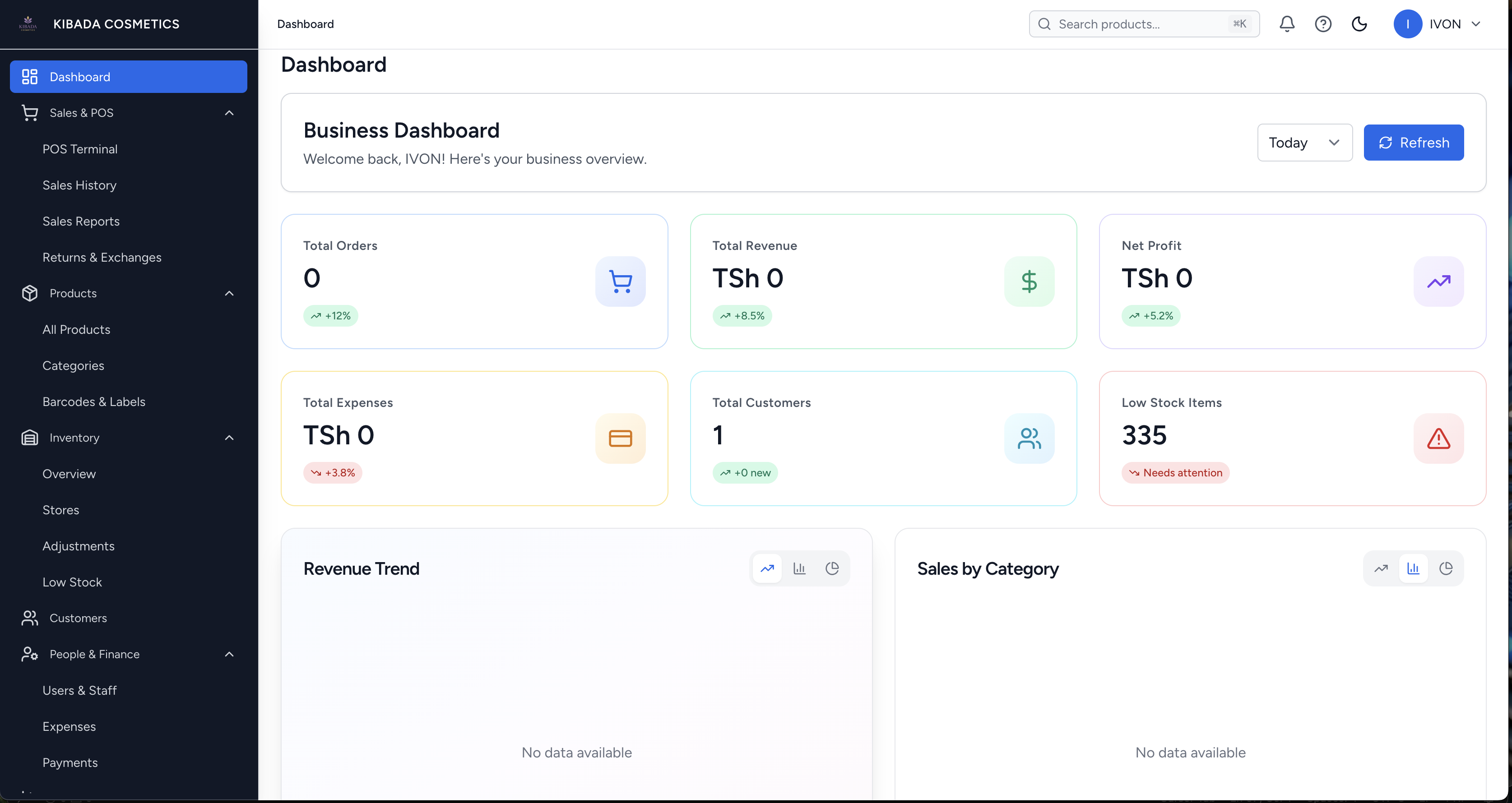The height and width of the screenshot is (803, 1512).
Task: Click the Total Revenue dollar icon
Action: (x=1029, y=282)
